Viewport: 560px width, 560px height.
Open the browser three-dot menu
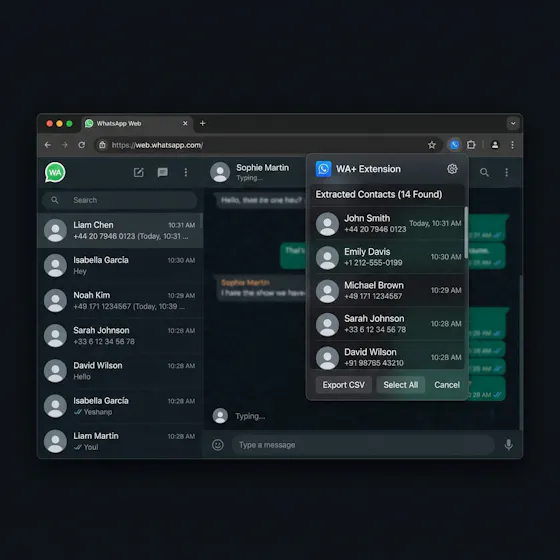(x=512, y=145)
